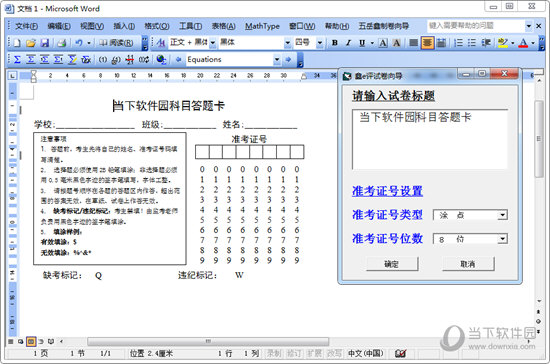Insert a display MathType equation
The width and height of the screenshot is (550, 364).
coord(31,60)
